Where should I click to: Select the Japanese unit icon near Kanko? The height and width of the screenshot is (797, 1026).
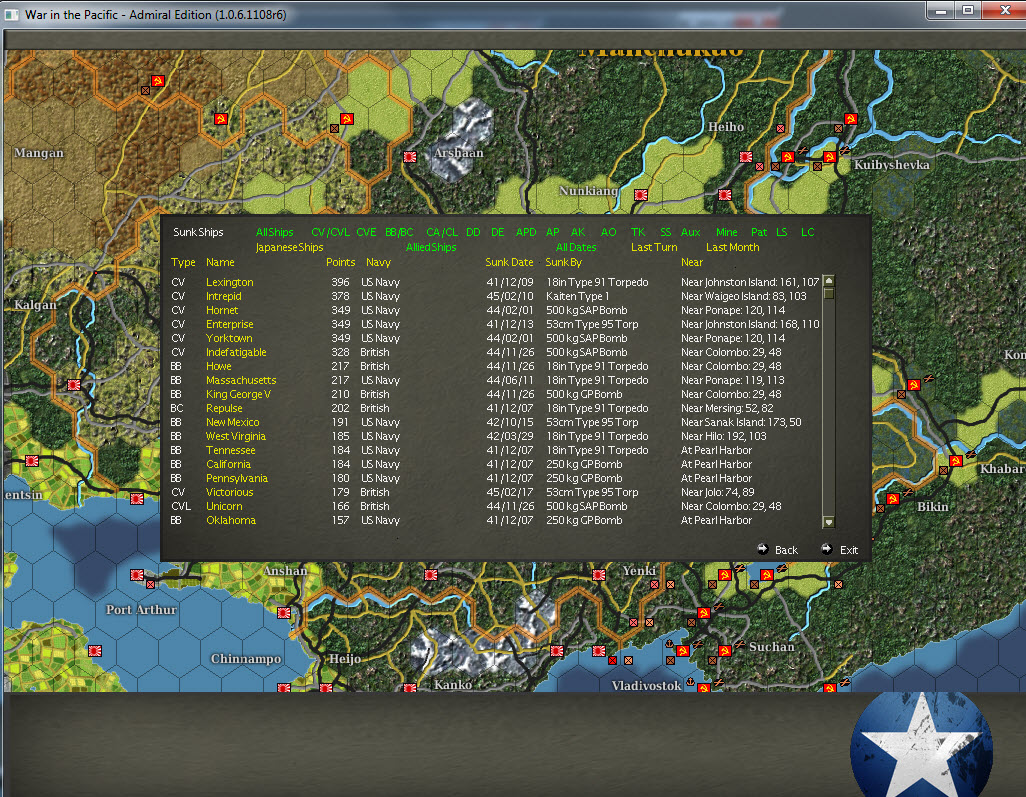410,688
